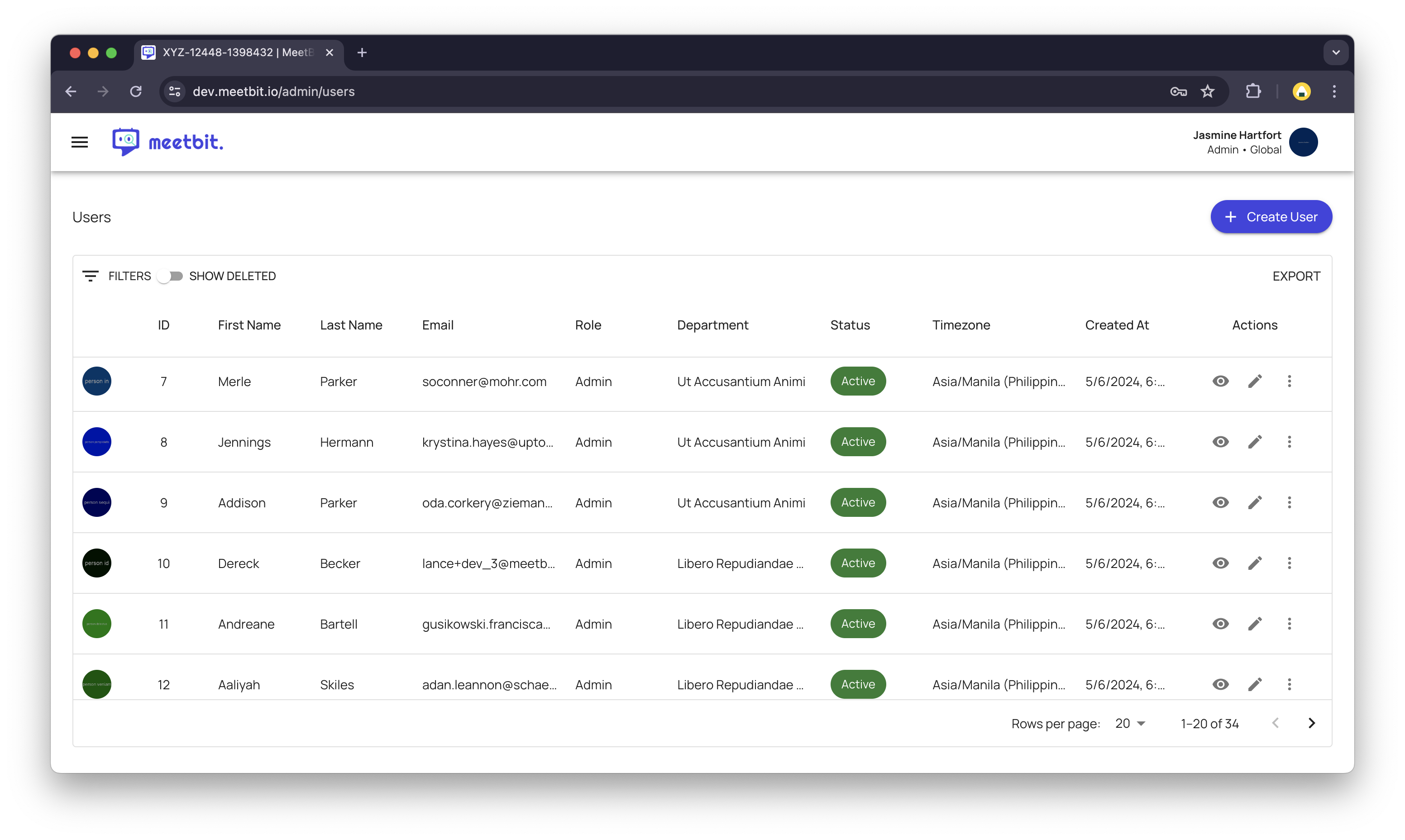
Task: Edit user Merle Parker with pencil icon
Action: 1254,381
